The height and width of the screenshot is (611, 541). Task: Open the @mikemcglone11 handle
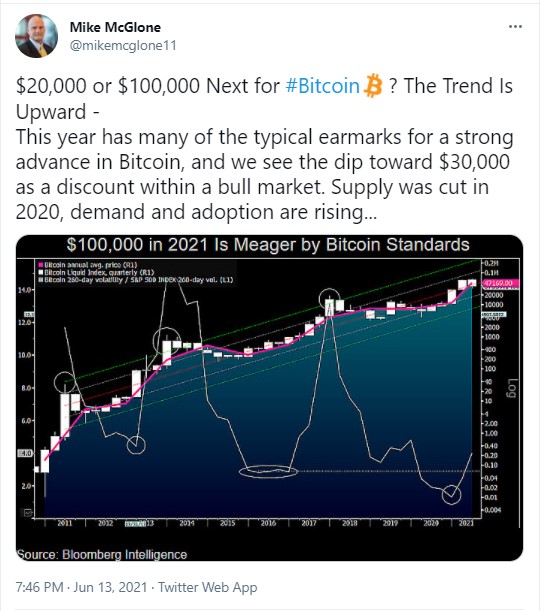click(123, 45)
